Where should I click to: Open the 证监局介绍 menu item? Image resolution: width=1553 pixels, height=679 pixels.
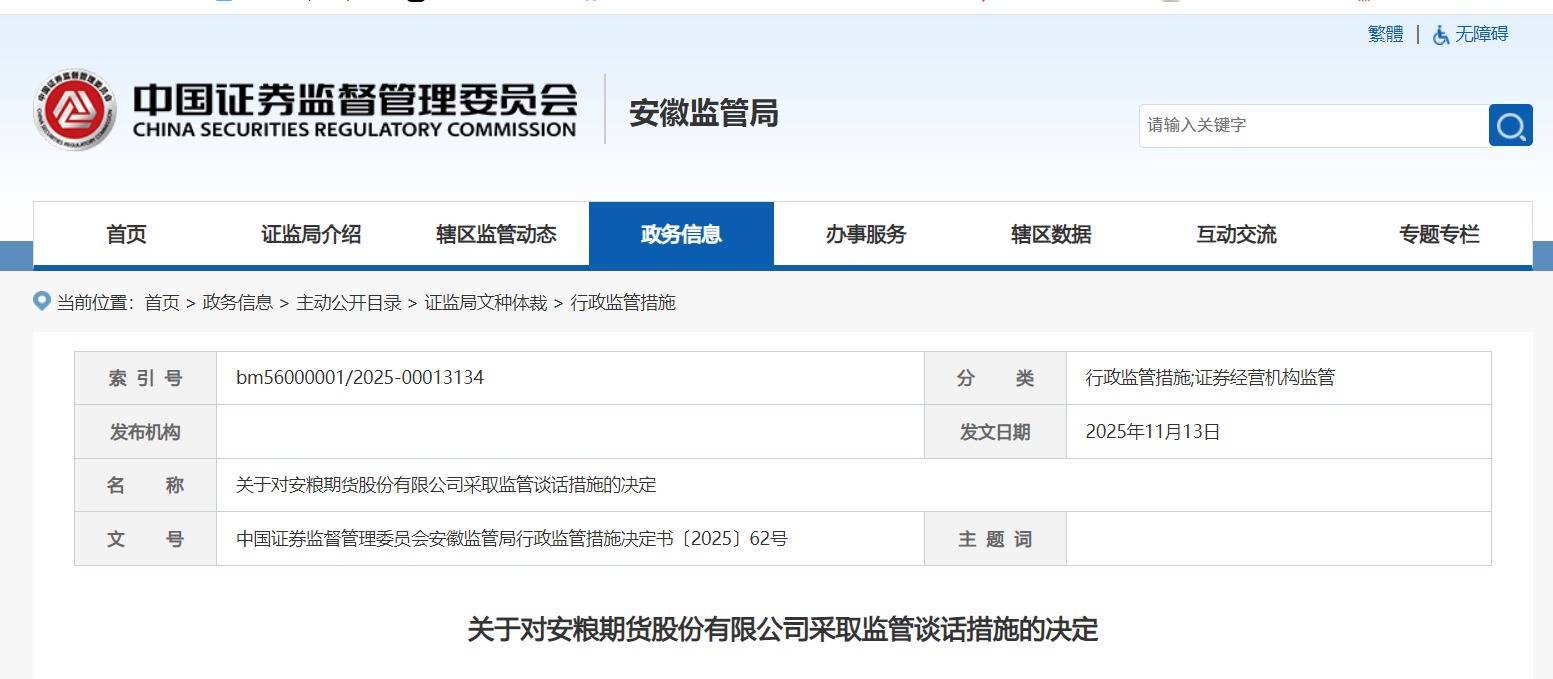click(311, 233)
